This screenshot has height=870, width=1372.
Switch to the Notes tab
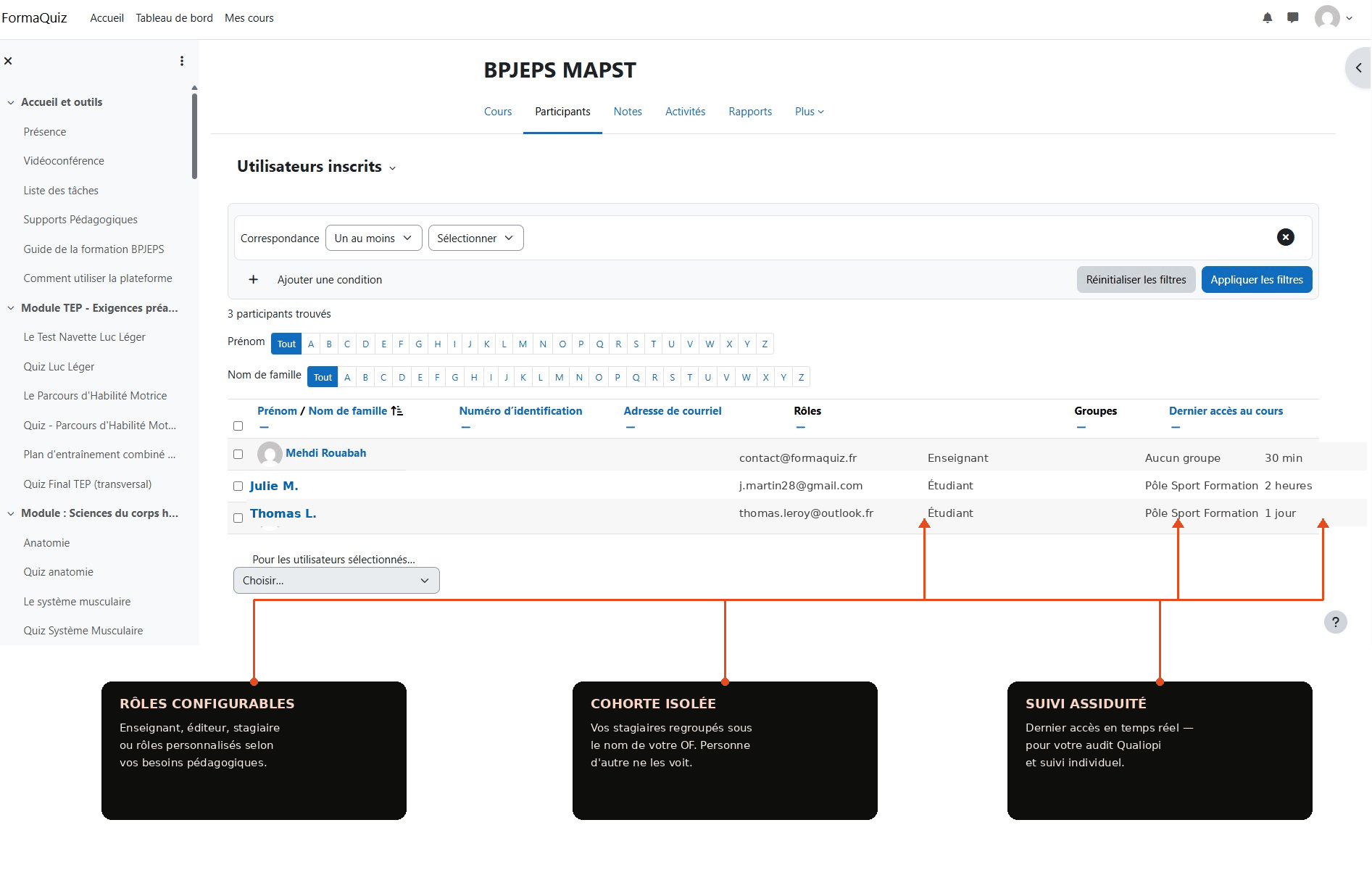click(628, 111)
